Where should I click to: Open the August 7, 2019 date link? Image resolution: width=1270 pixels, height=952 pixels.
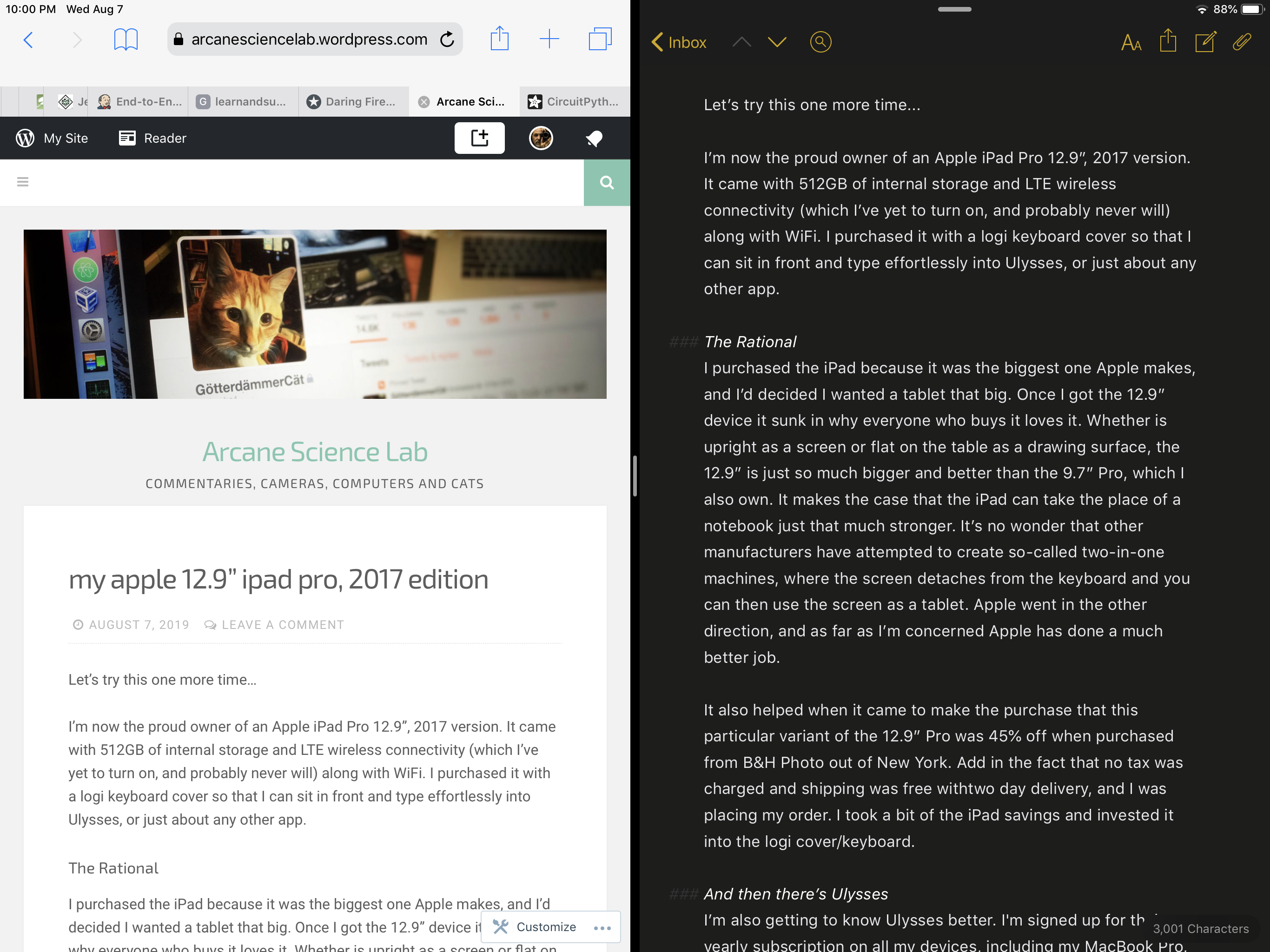pyautogui.click(x=139, y=625)
